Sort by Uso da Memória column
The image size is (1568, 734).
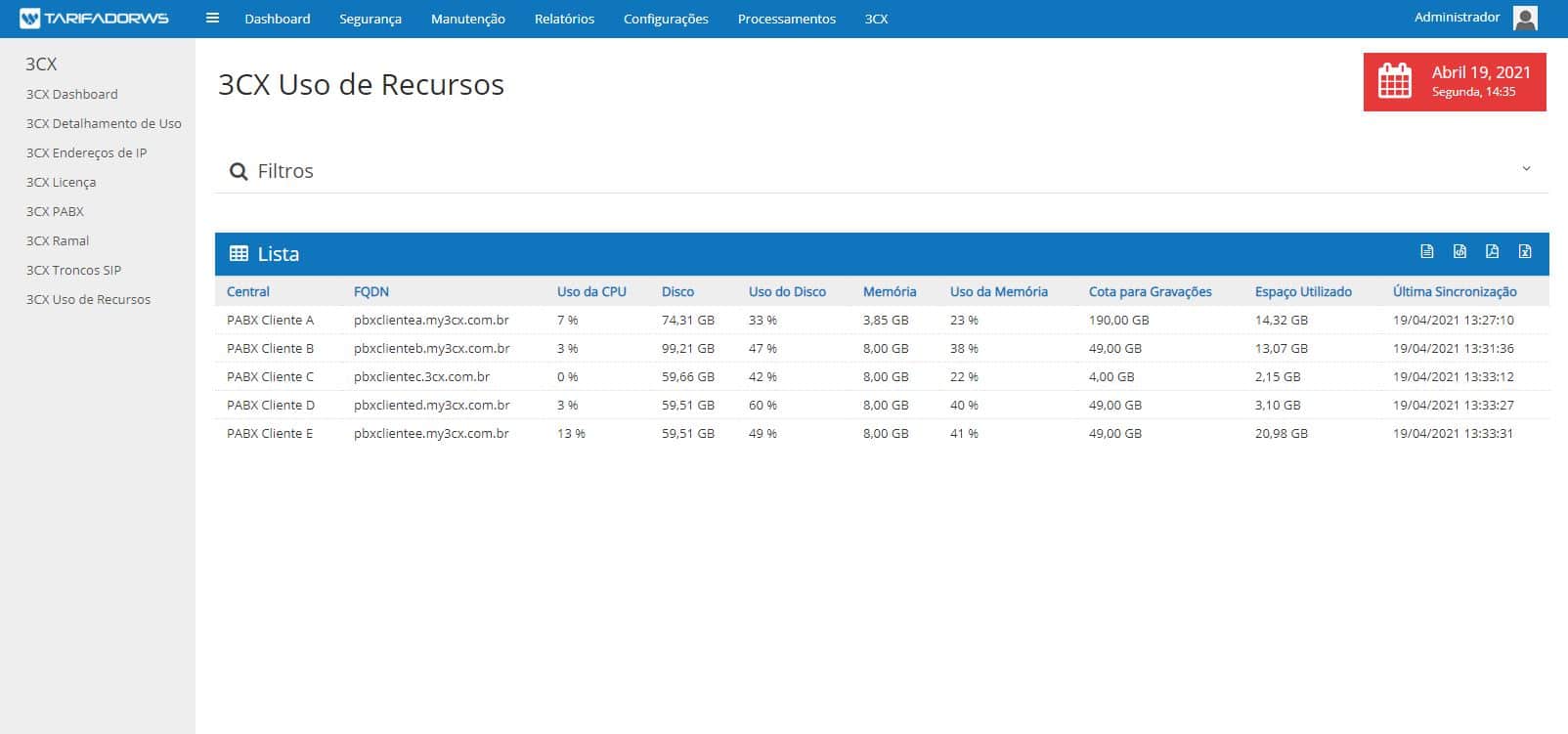[999, 291]
